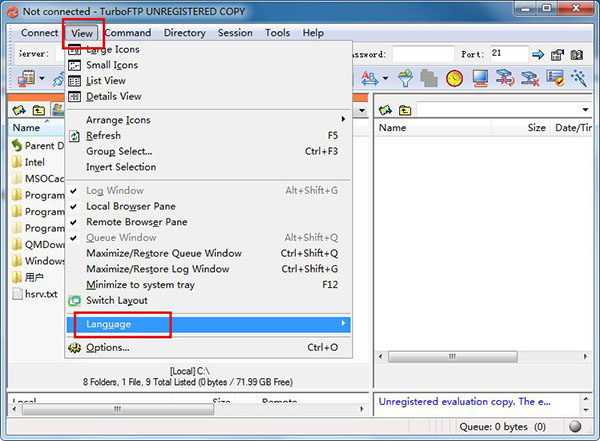Click the remote pane horizontal scrollbar
The height and width of the screenshot is (441, 600).
(453, 357)
